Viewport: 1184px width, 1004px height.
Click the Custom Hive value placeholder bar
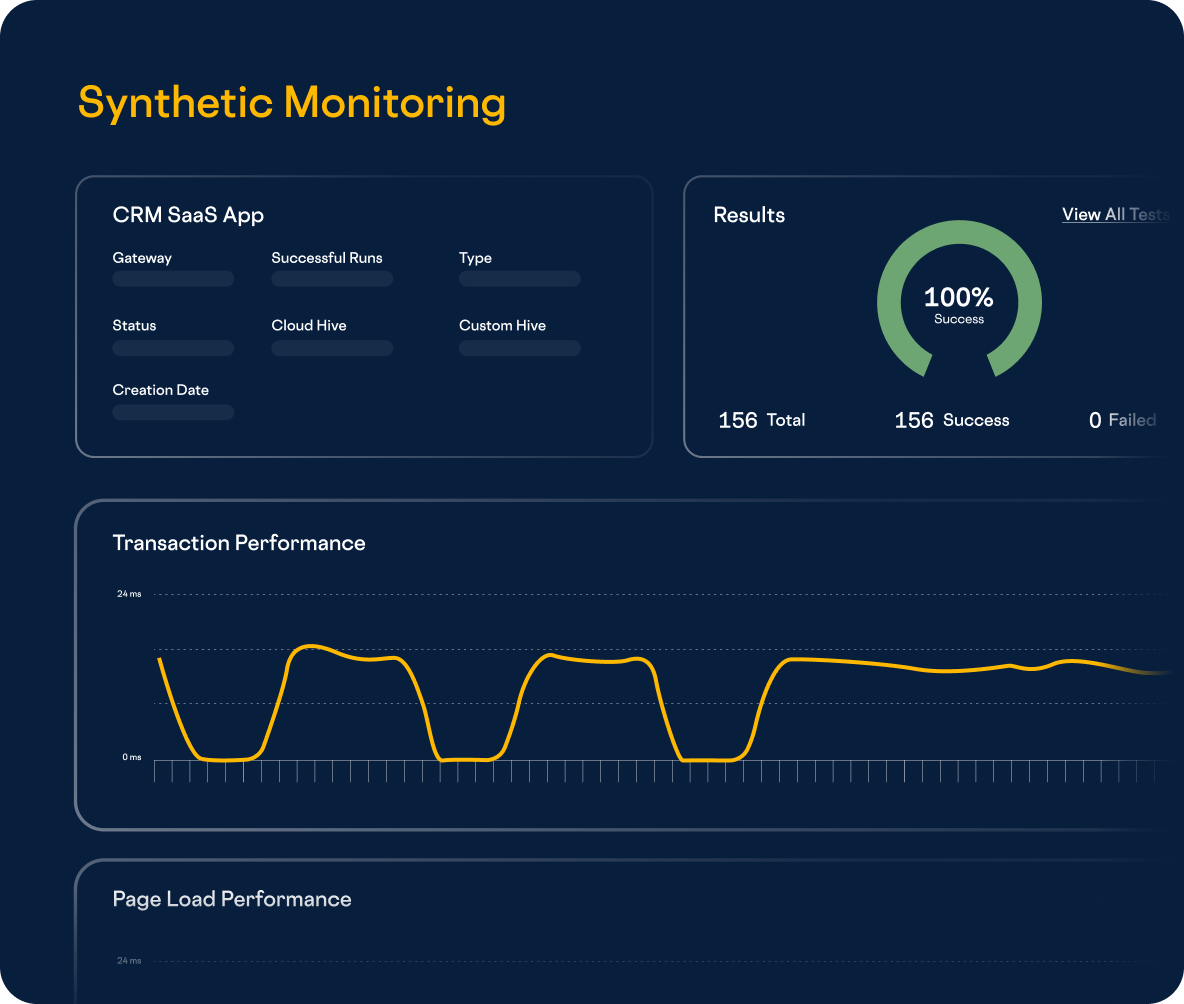[x=519, y=348]
